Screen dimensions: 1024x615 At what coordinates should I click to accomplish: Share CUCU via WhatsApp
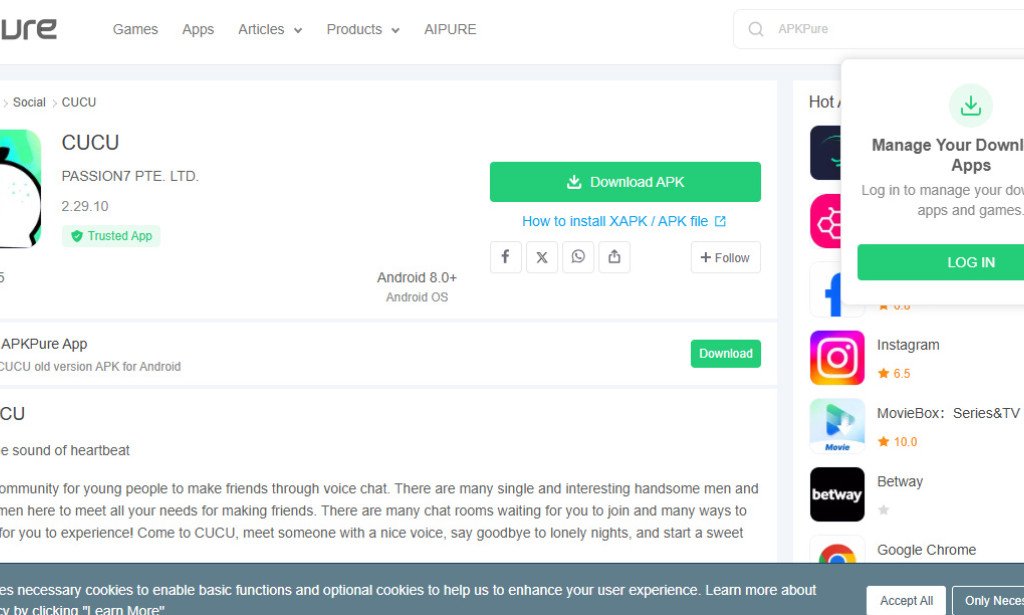[578, 257]
